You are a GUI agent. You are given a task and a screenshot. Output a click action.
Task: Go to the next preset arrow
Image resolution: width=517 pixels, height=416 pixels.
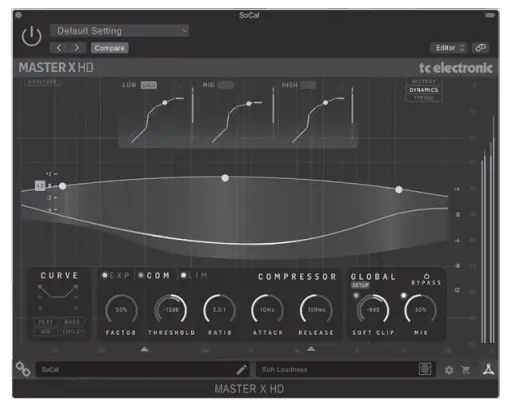(77, 48)
